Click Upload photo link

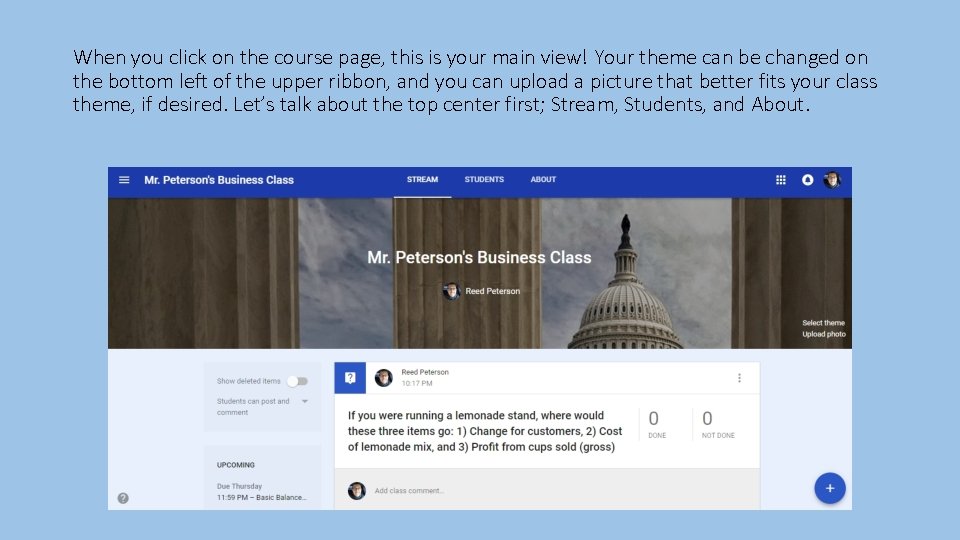pyautogui.click(x=823, y=334)
